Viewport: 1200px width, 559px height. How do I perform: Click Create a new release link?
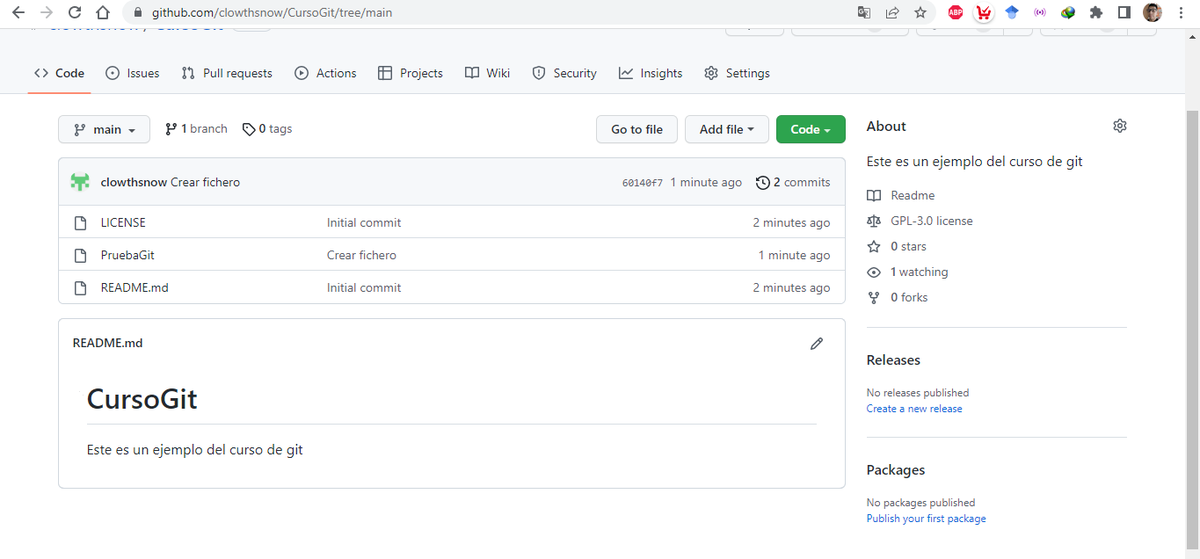(x=914, y=409)
